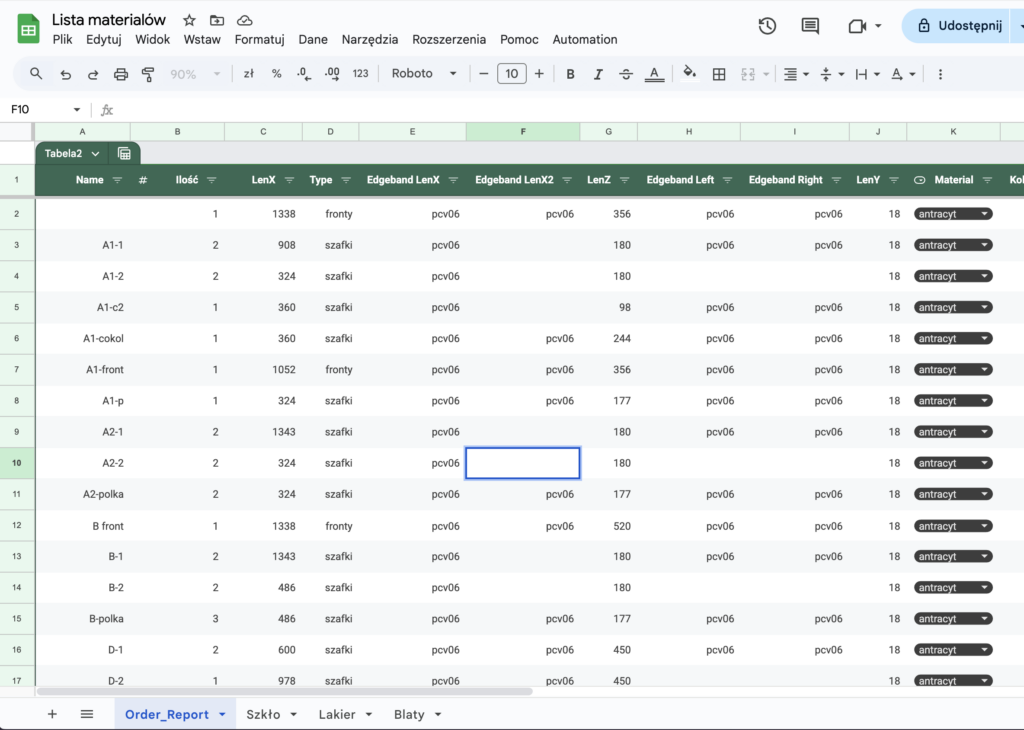Expand the Tabela2 table menu

pyautogui.click(x=95, y=153)
